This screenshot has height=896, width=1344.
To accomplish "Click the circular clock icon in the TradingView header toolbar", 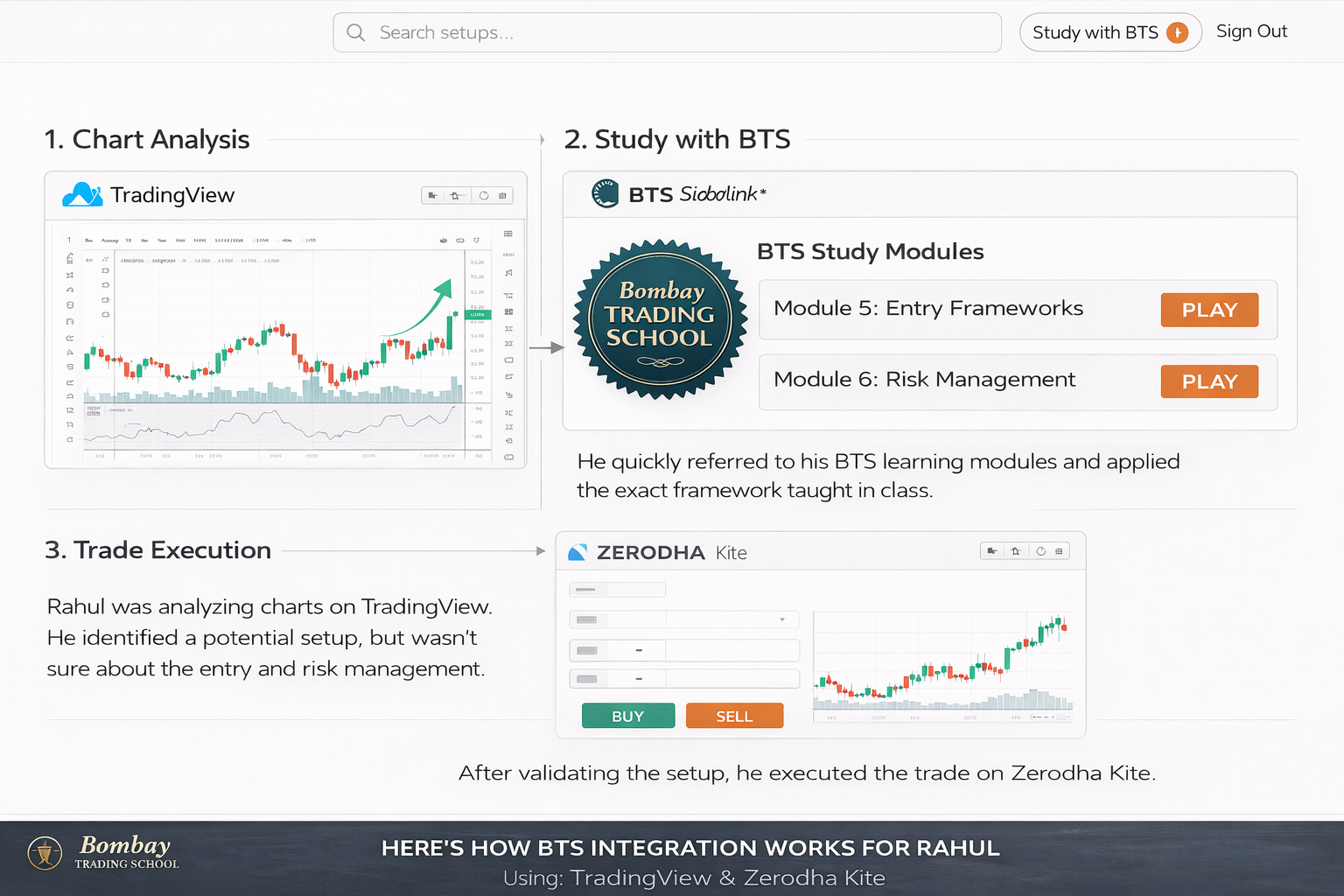I will pyautogui.click(x=483, y=195).
